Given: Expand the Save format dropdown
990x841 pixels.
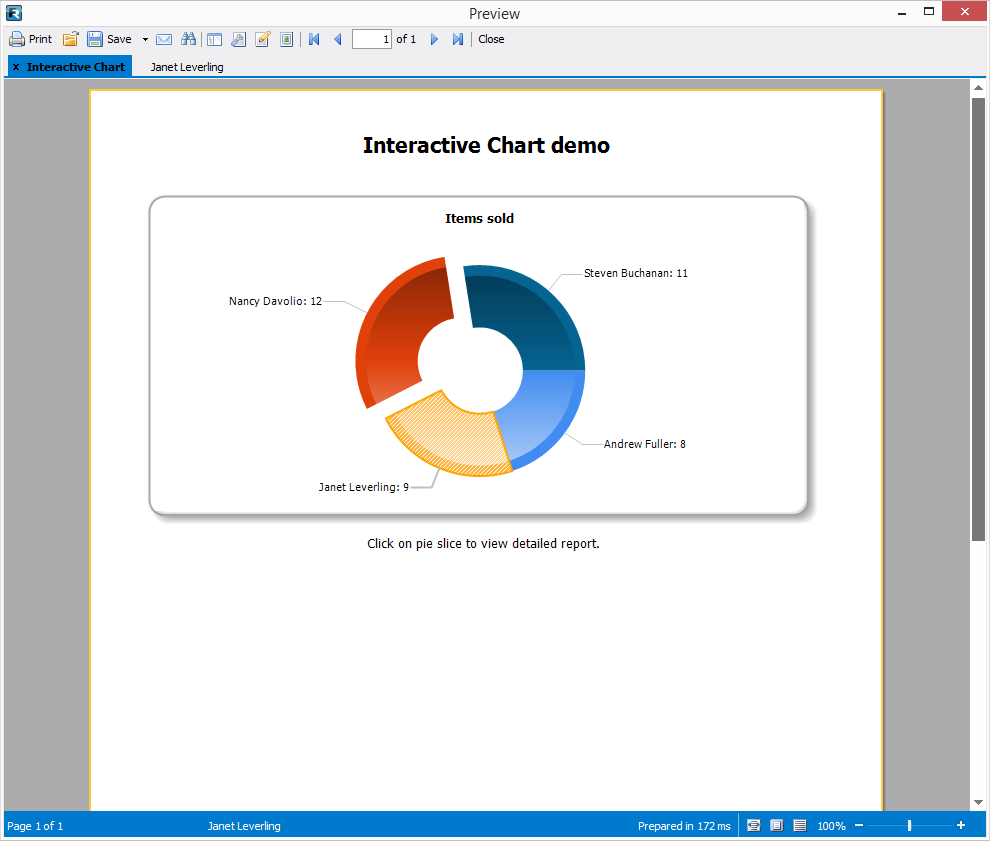Looking at the screenshot, I should tap(144, 39).
